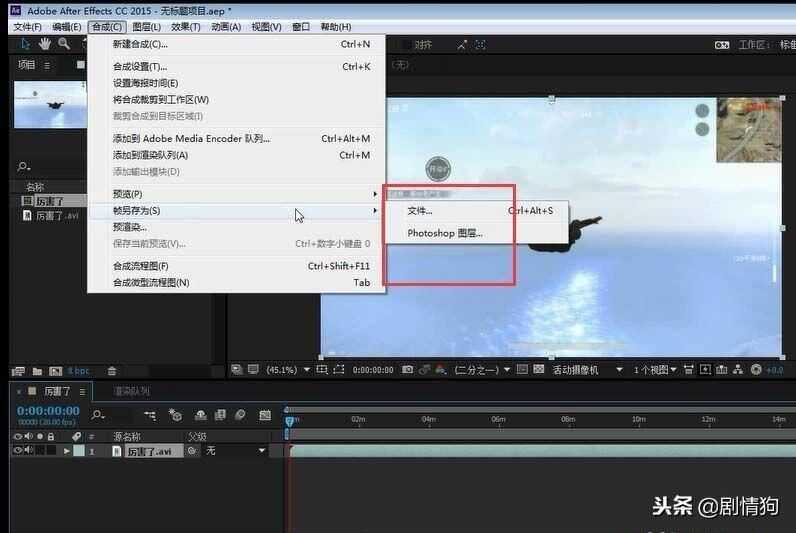Choose 合成流程图(F) menu item

[236, 266]
